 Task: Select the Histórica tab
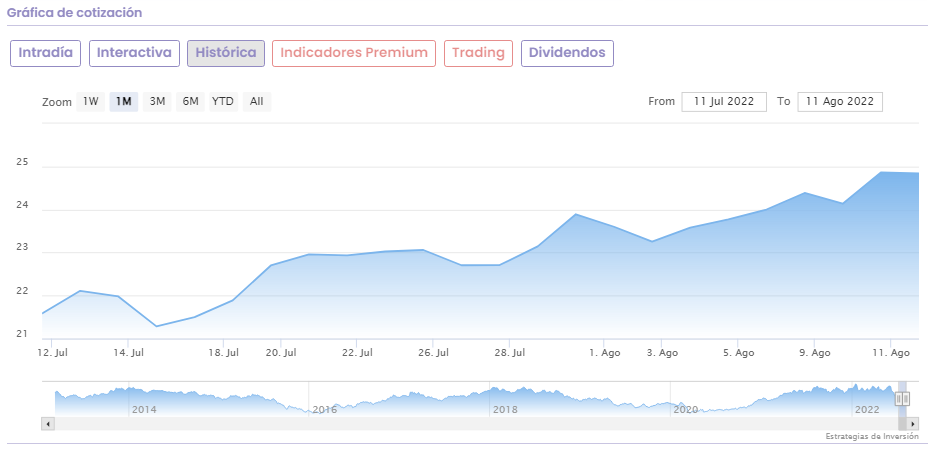pos(226,53)
